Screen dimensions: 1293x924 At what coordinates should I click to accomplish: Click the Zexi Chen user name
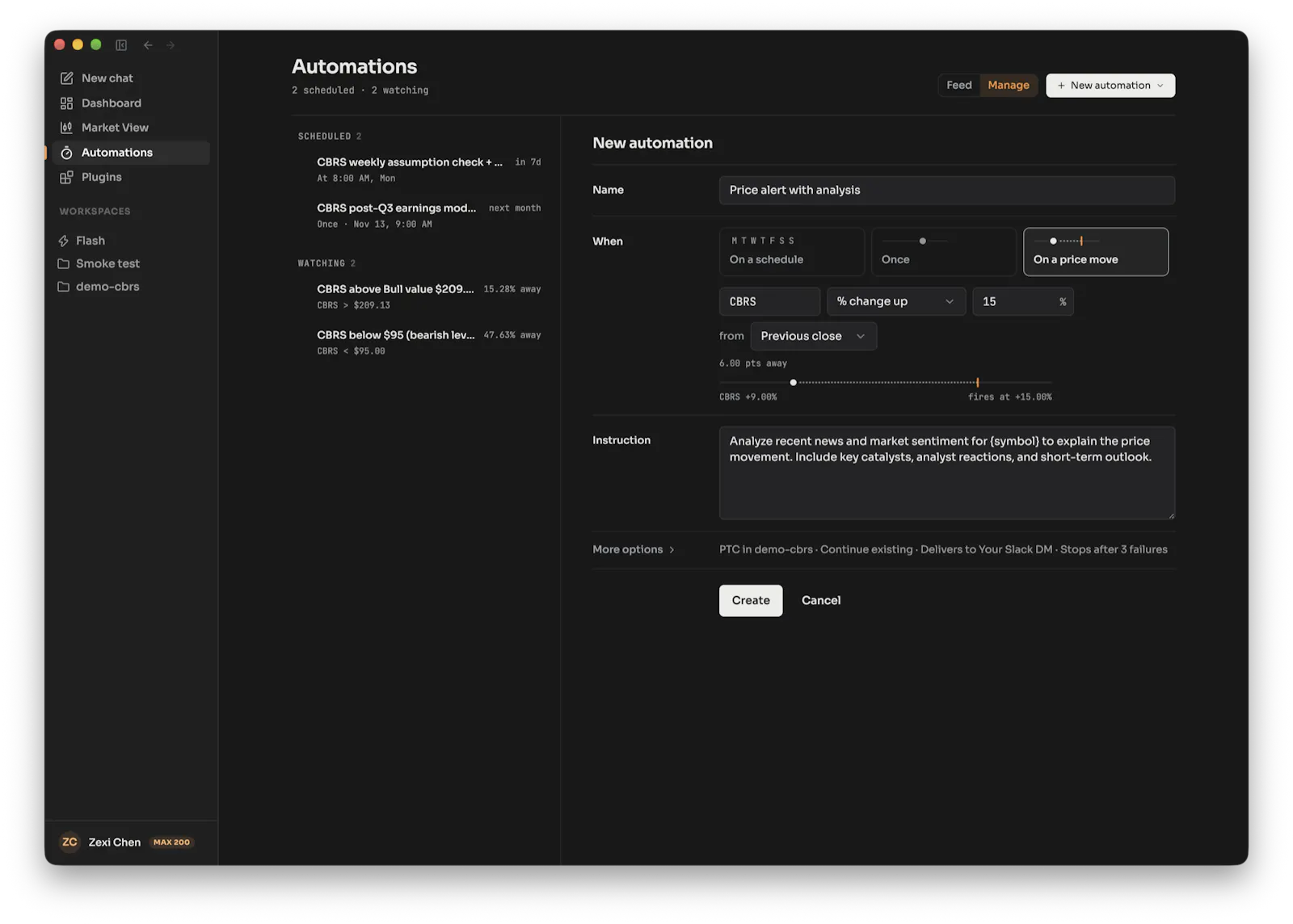point(115,842)
